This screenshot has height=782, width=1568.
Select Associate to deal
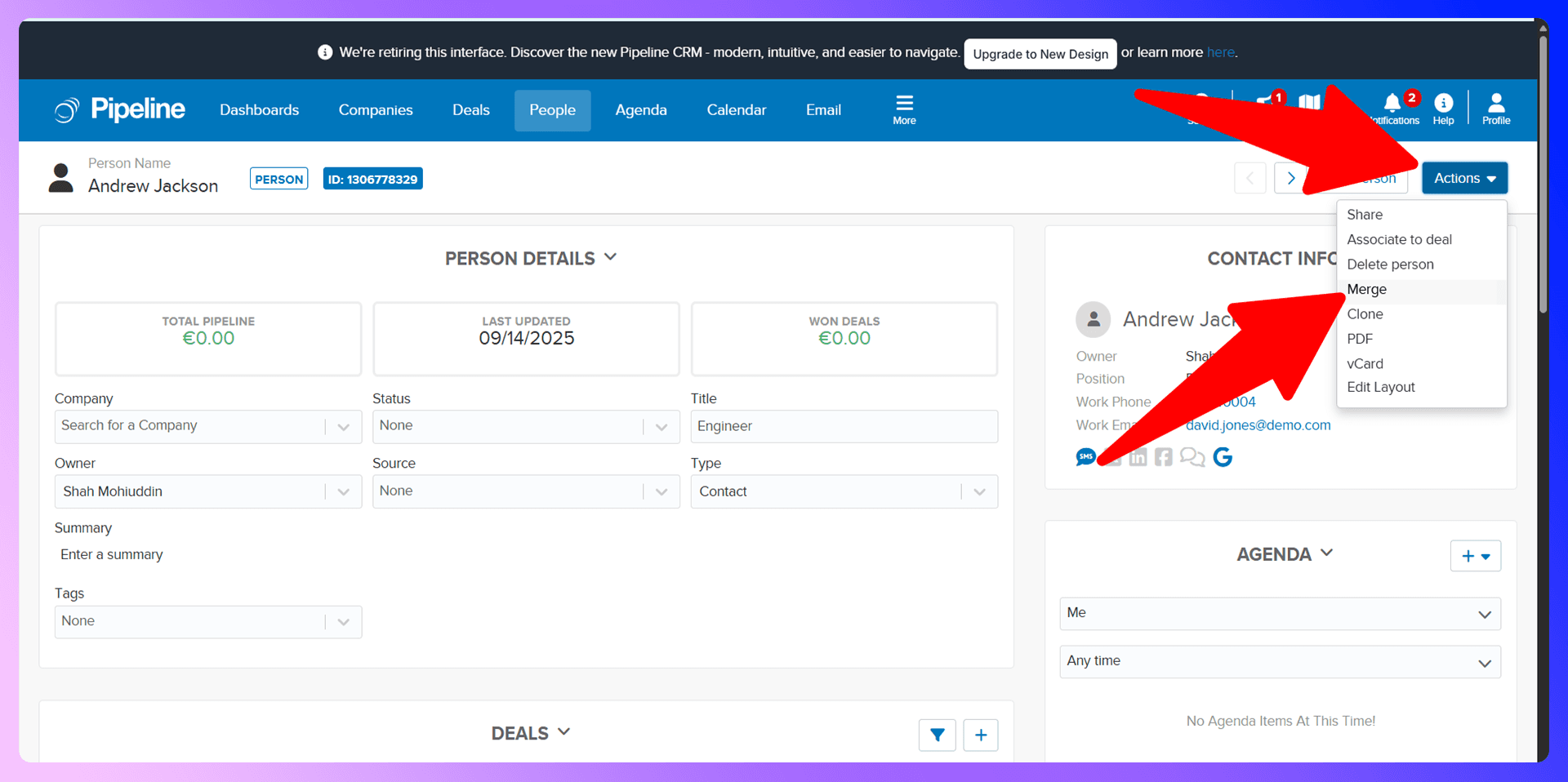(x=1422, y=239)
